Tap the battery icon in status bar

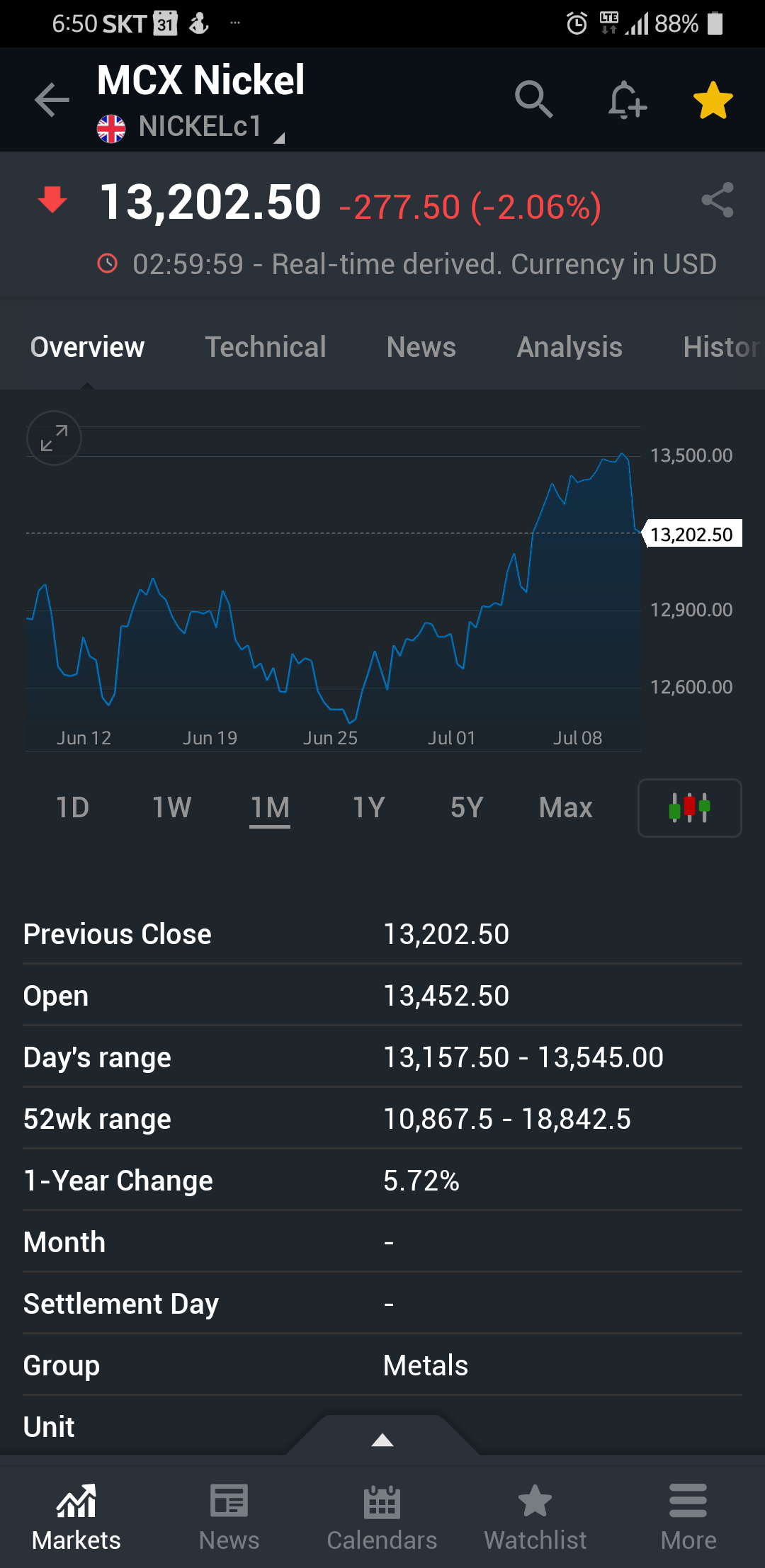(x=715, y=23)
